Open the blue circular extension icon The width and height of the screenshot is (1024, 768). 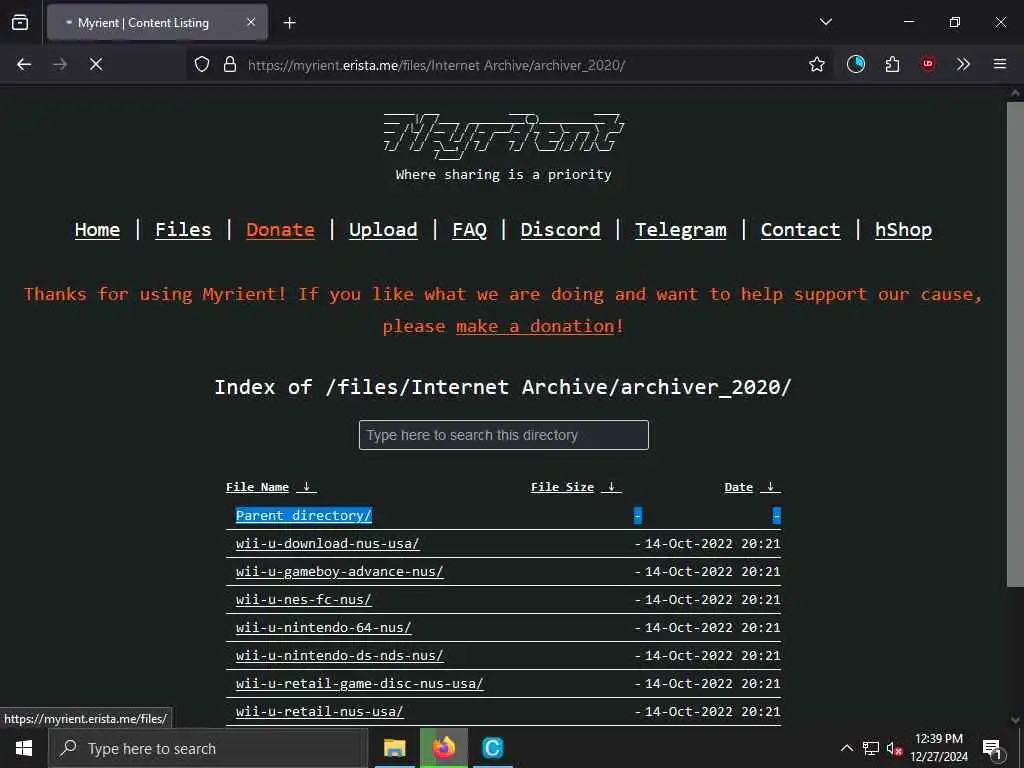click(x=856, y=64)
